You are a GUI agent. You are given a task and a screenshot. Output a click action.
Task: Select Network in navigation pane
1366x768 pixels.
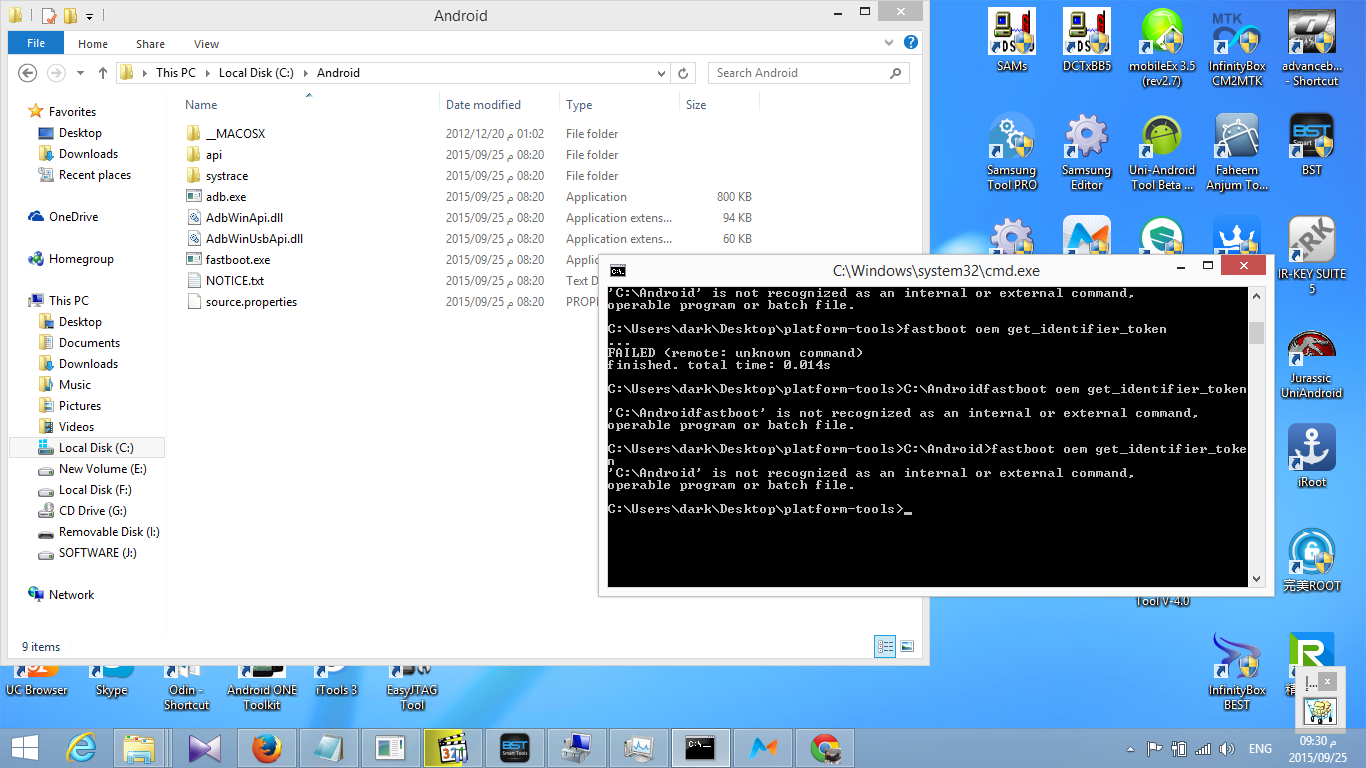pos(71,595)
